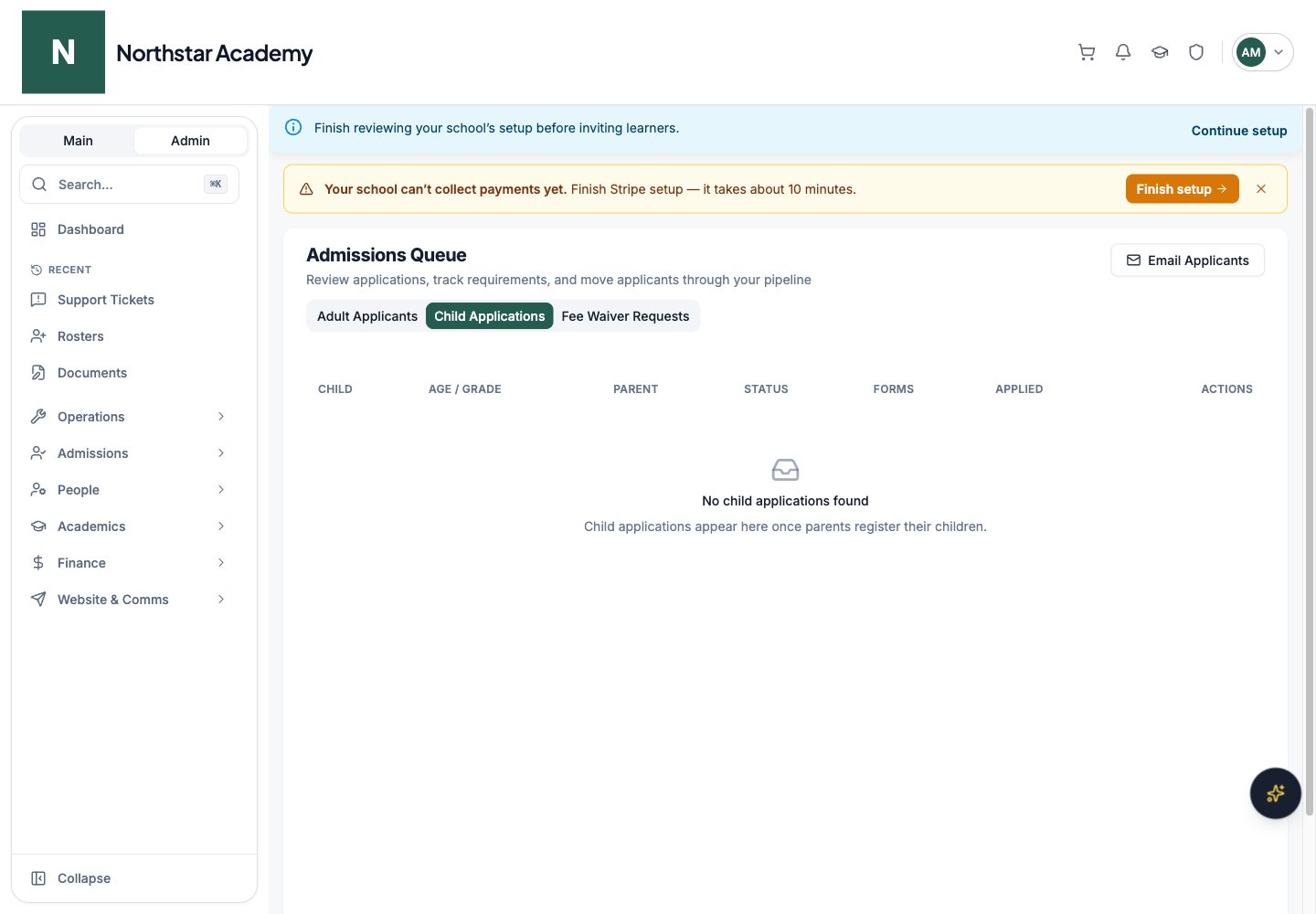Expand the Admissions sidebar section
Viewport: 1316px width, 914px height.
pos(129,453)
